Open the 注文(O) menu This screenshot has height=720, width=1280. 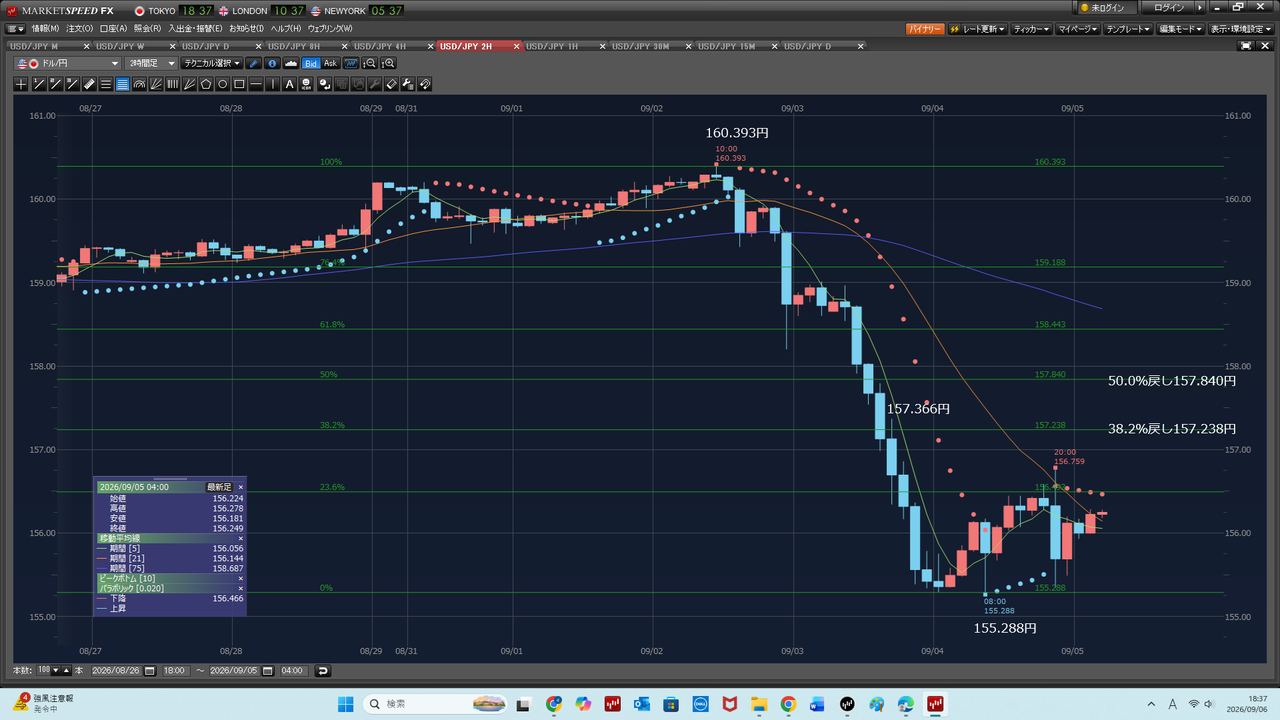click(79, 29)
